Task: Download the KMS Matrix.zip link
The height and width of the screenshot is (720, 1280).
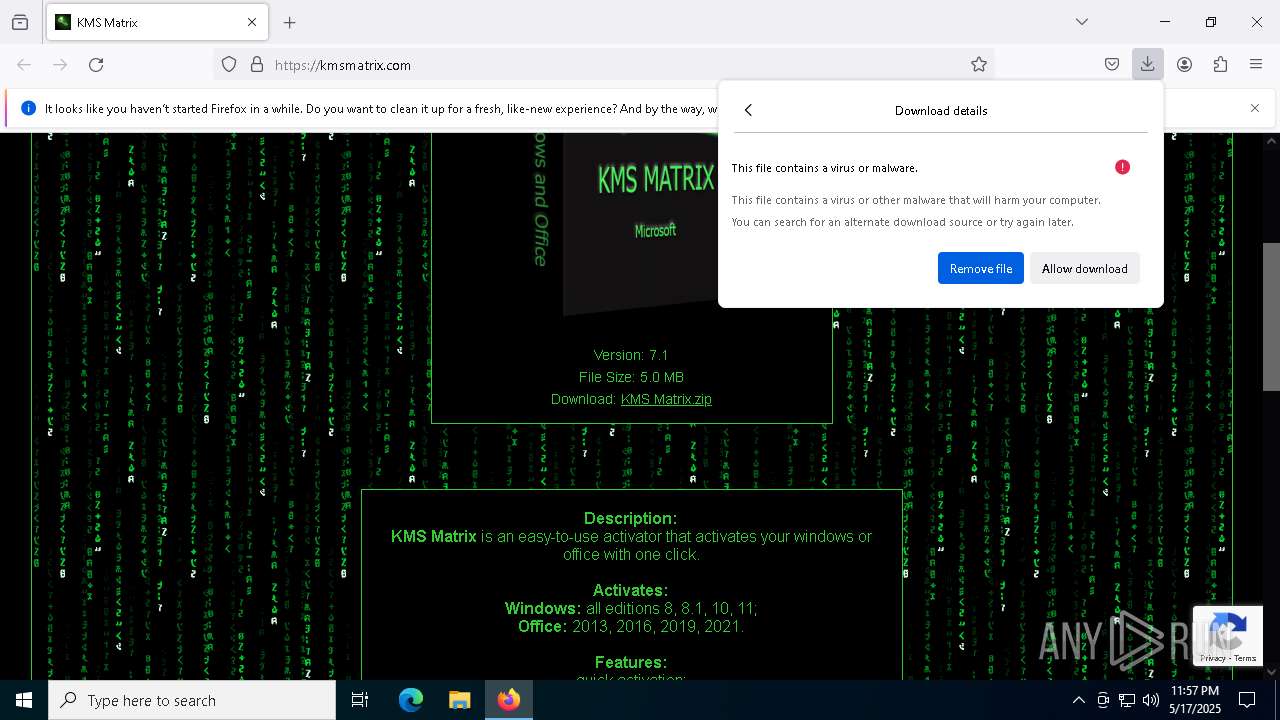Action: pyautogui.click(x=666, y=399)
